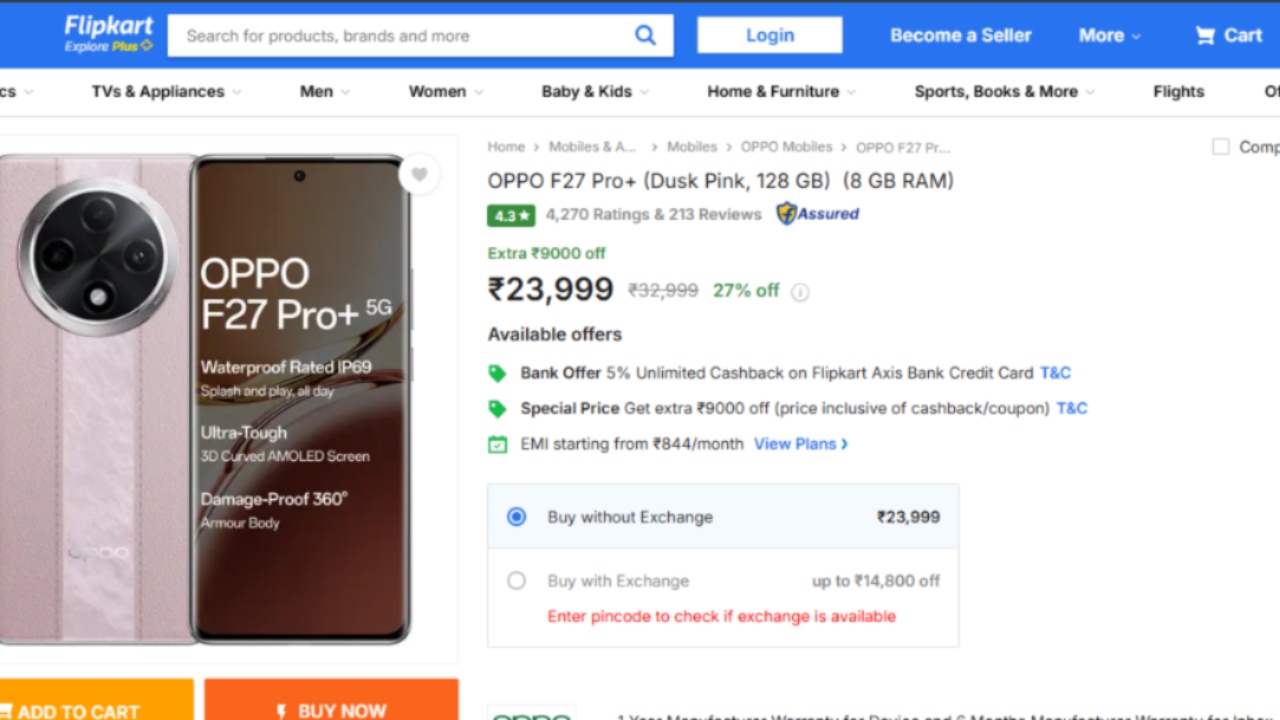Click the Flipkart Assured badge

click(x=818, y=214)
